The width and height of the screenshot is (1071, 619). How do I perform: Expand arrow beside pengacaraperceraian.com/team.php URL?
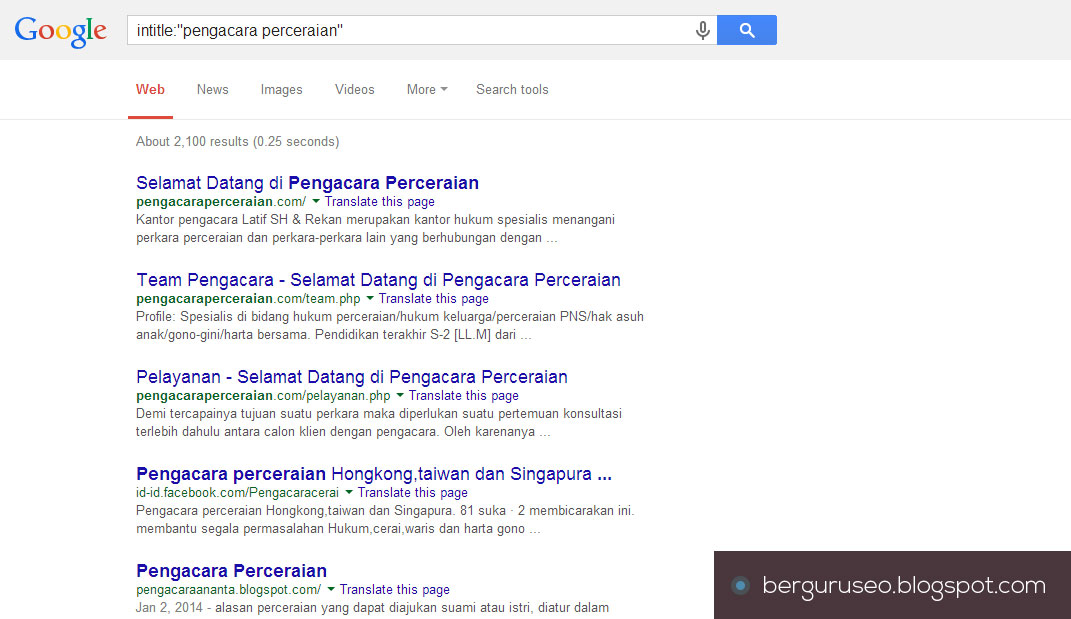pyautogui.click(x=370, y=299)
